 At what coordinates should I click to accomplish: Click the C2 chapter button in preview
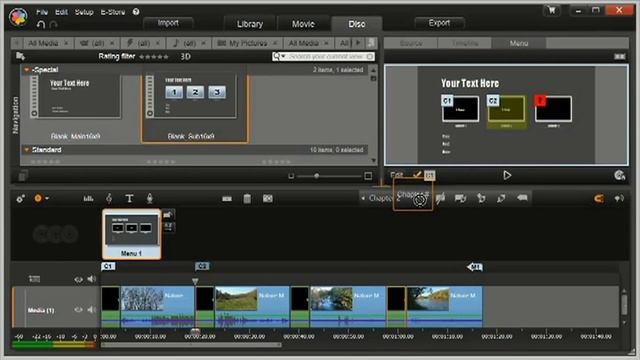[x=507, y=109]
